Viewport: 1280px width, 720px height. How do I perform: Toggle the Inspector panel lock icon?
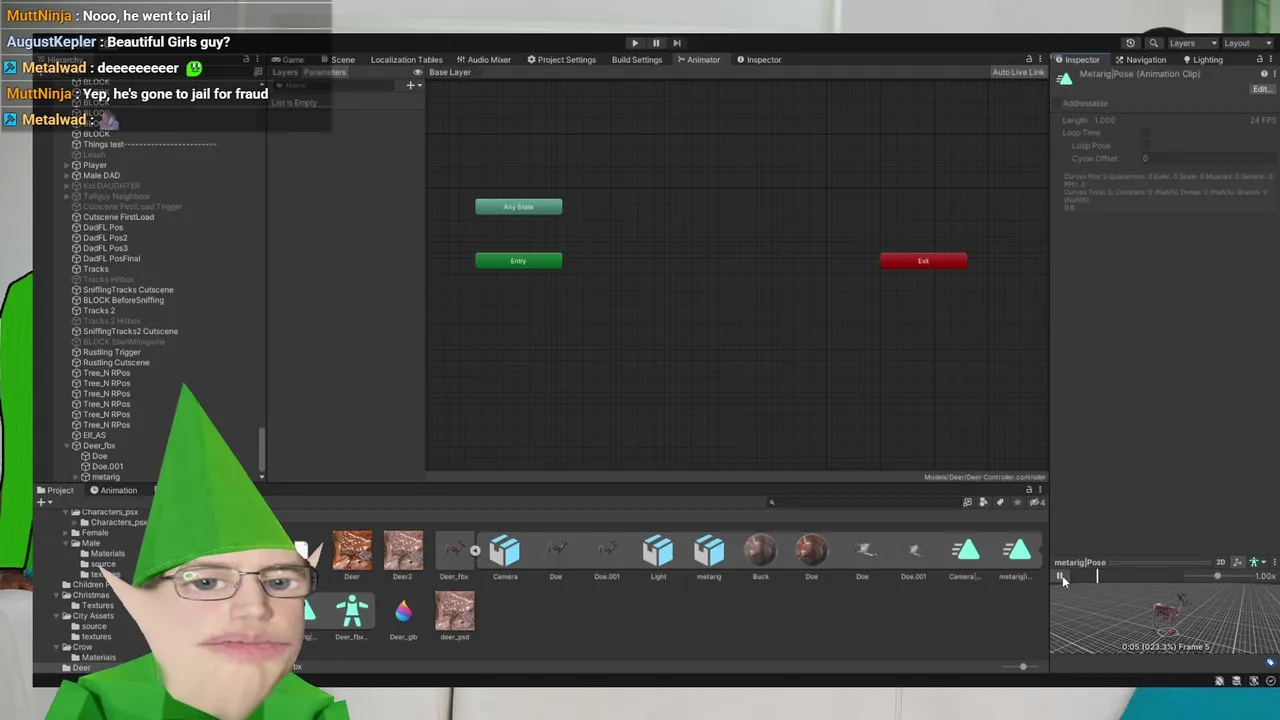pos(1259,60)
